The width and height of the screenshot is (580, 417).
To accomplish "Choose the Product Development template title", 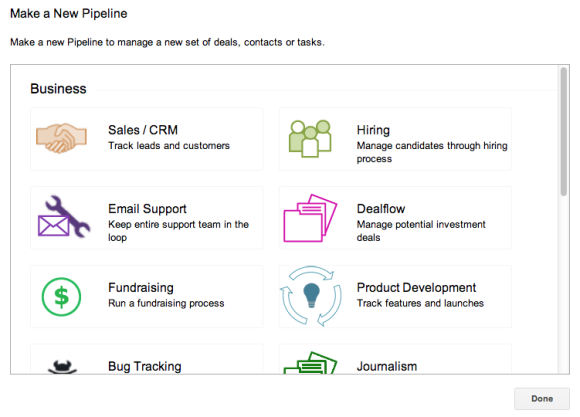I will pos(416,287).
